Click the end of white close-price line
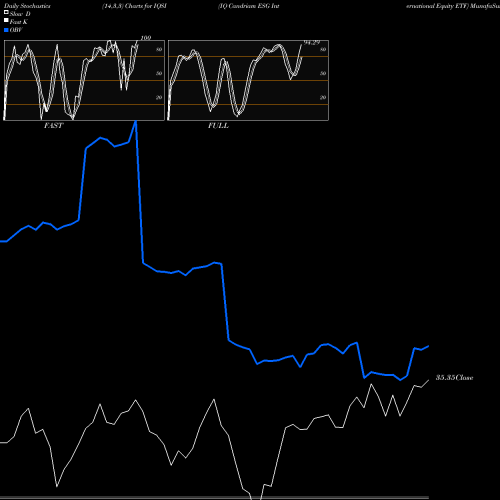Viewport: 500px width, 500px height. pyautogui.click(x=428, y=380)
